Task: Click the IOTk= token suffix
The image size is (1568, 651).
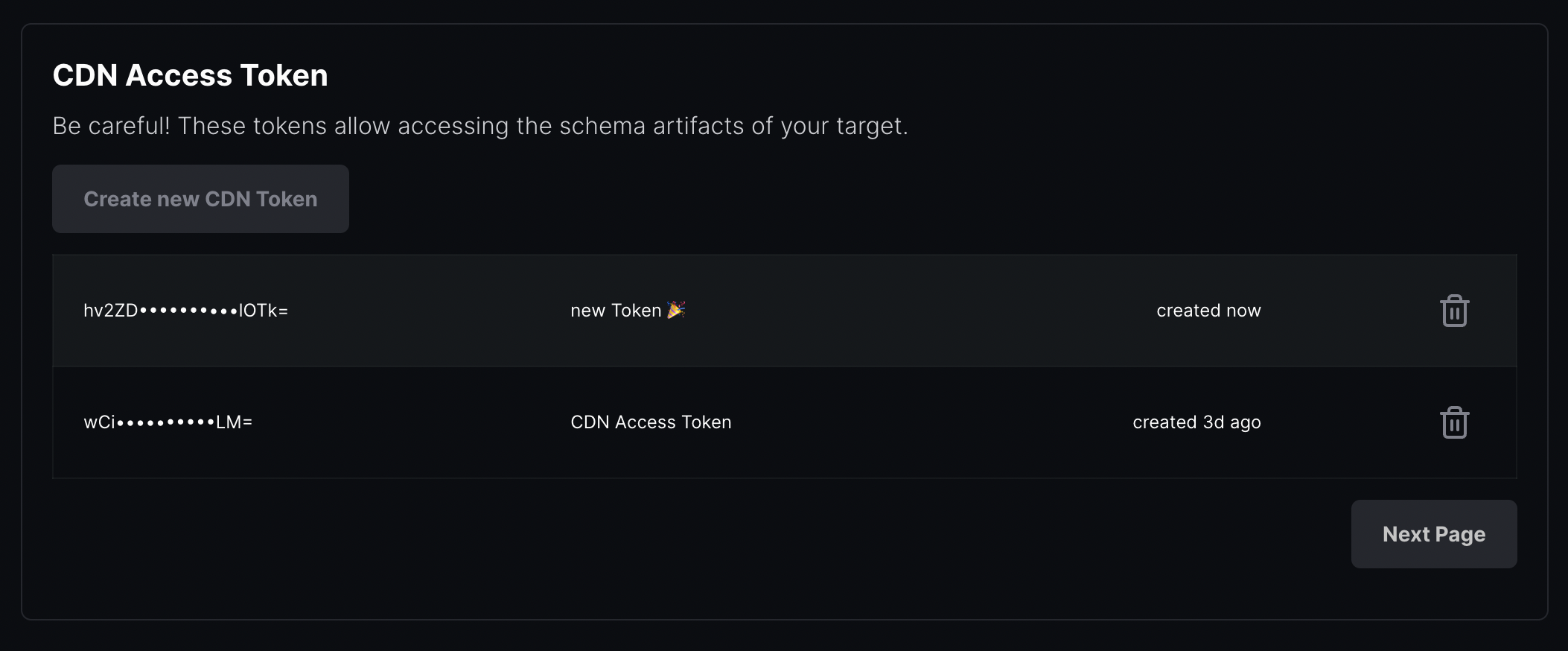Action: (x=263, y=311)
